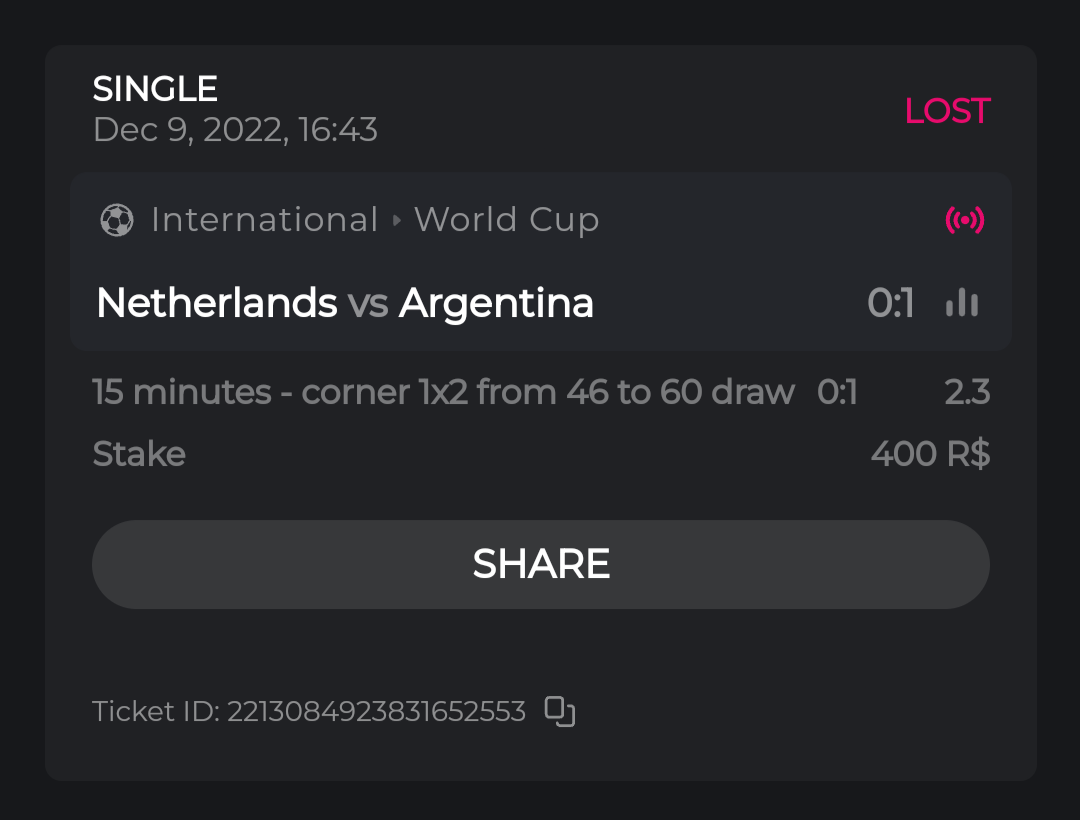Click the breadcrumb arrow before World Cup
Image resolution: width=1080 pixels, height=820 pixels.
[x=397, y=220]
